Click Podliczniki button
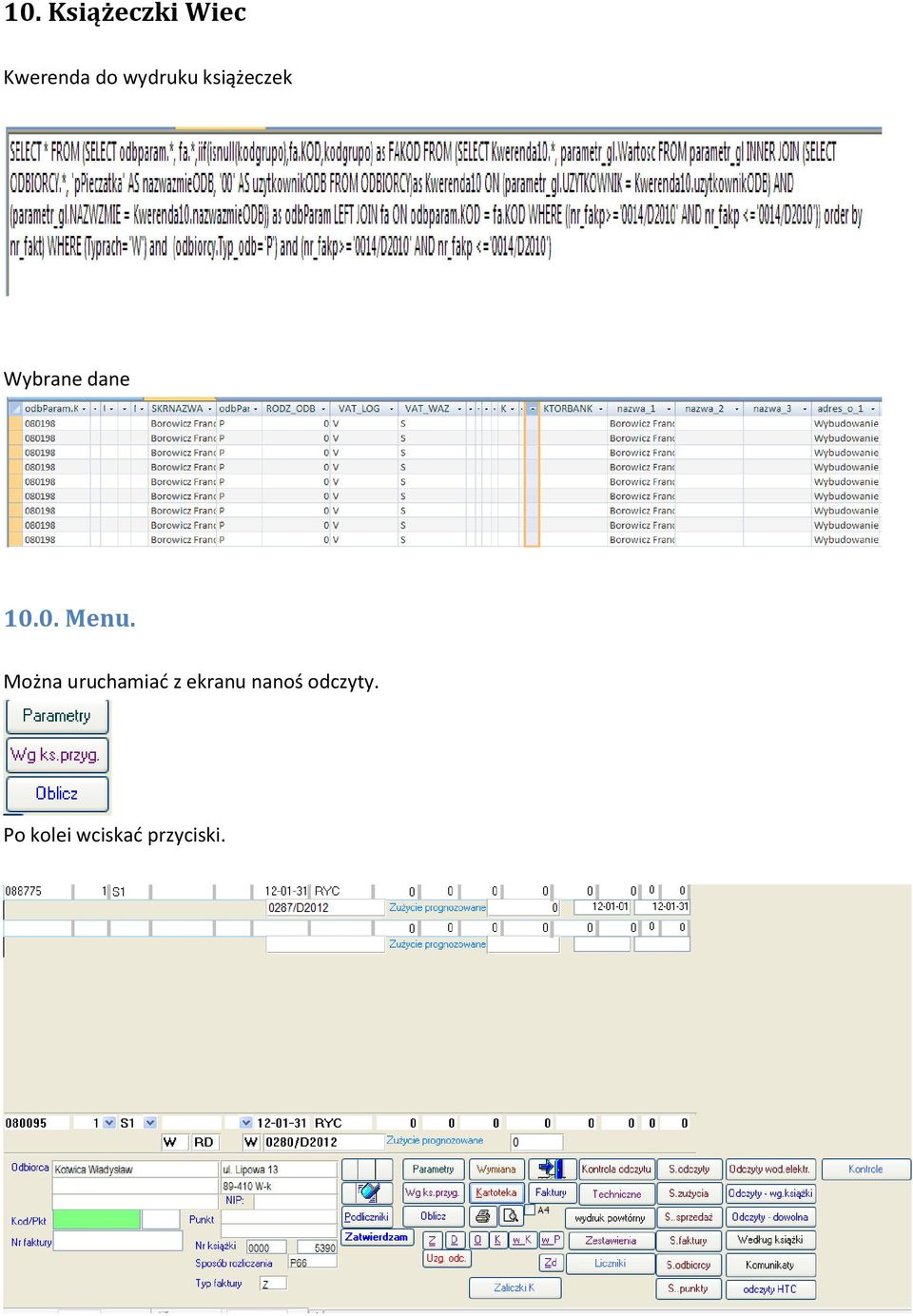The image size is (913, 1316). tap(366, 1216)
